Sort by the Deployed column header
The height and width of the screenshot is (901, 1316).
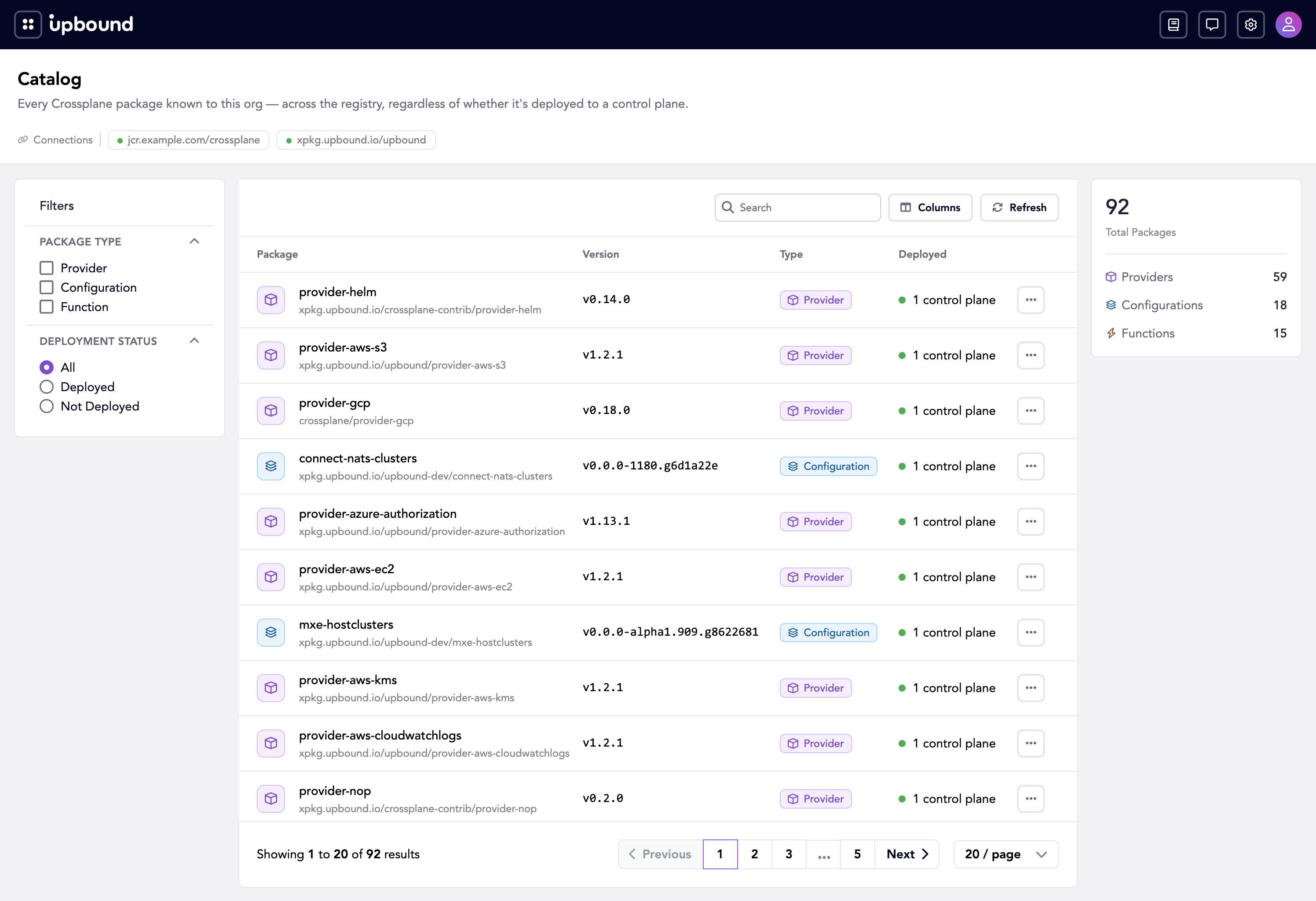922,254
